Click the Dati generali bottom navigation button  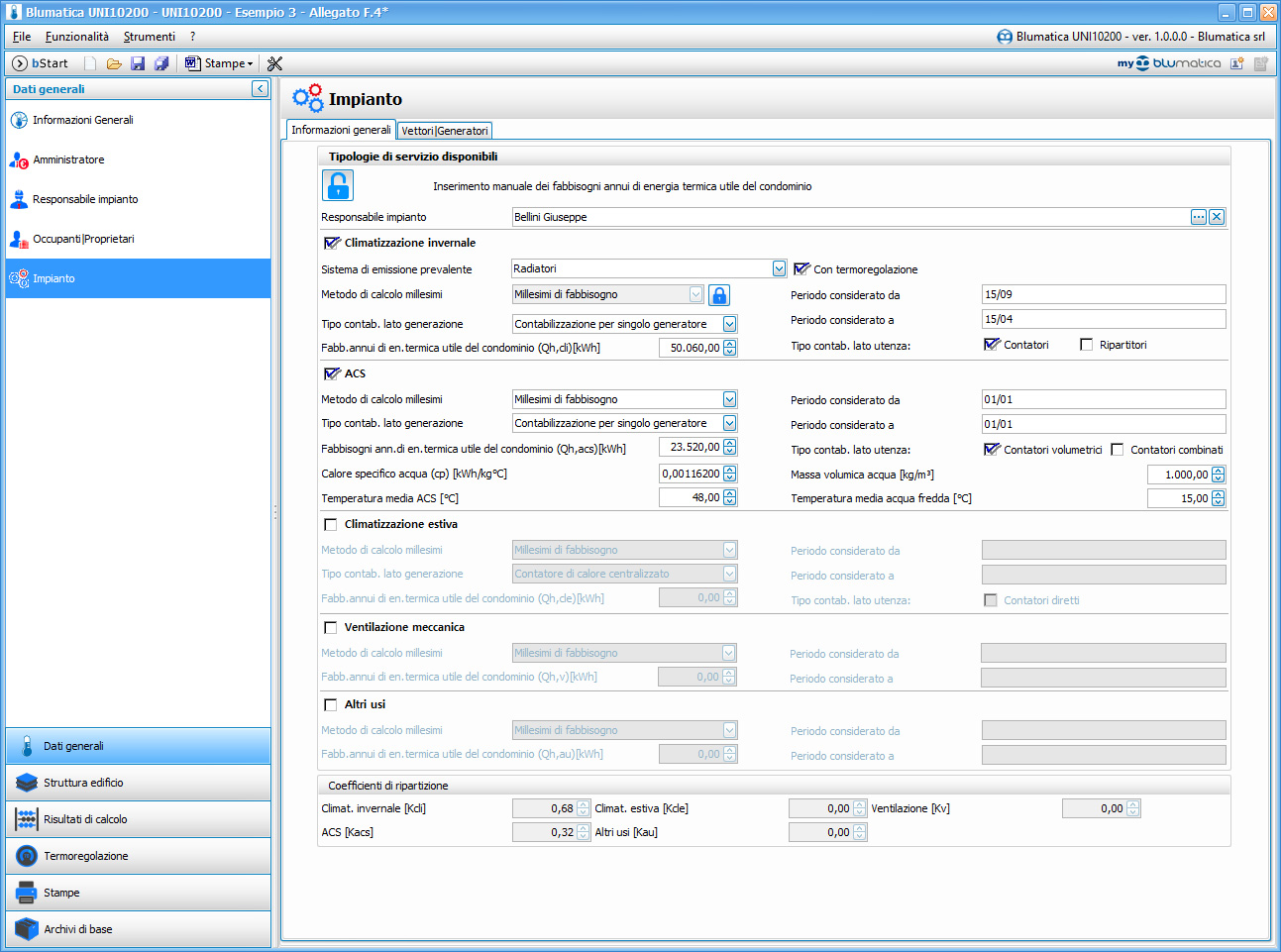point(138,746)
